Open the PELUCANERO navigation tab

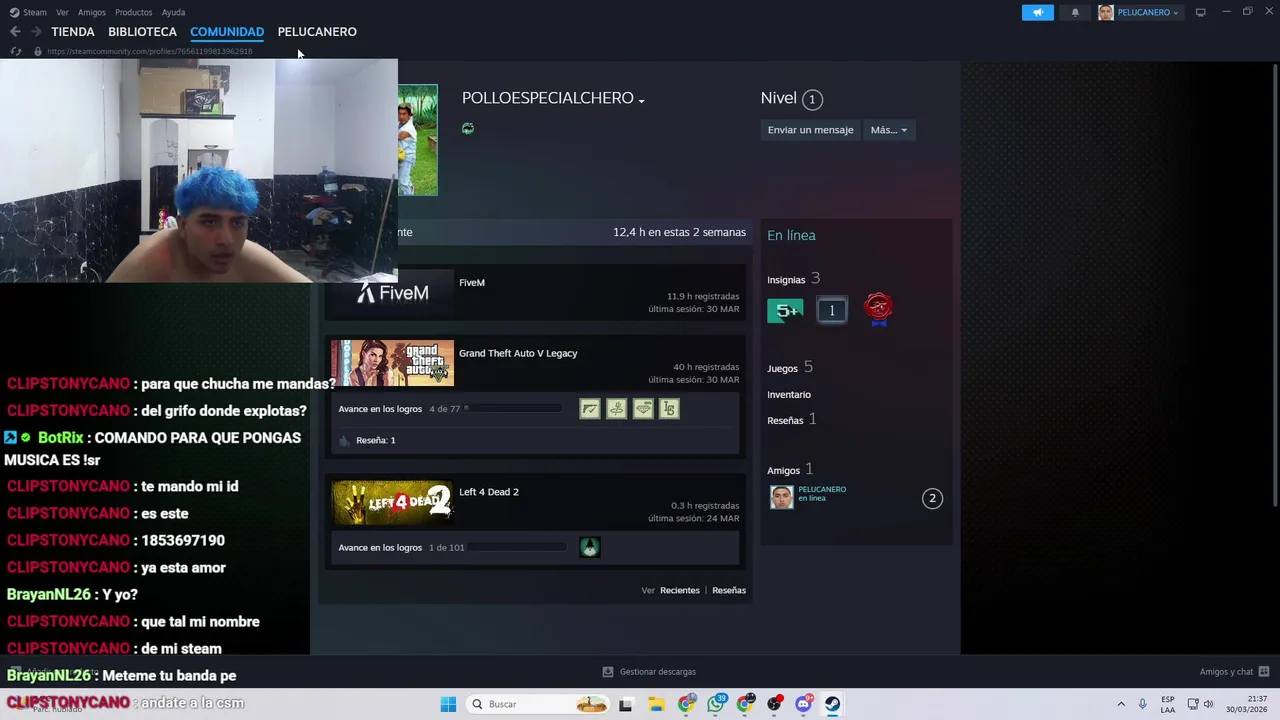317,32
